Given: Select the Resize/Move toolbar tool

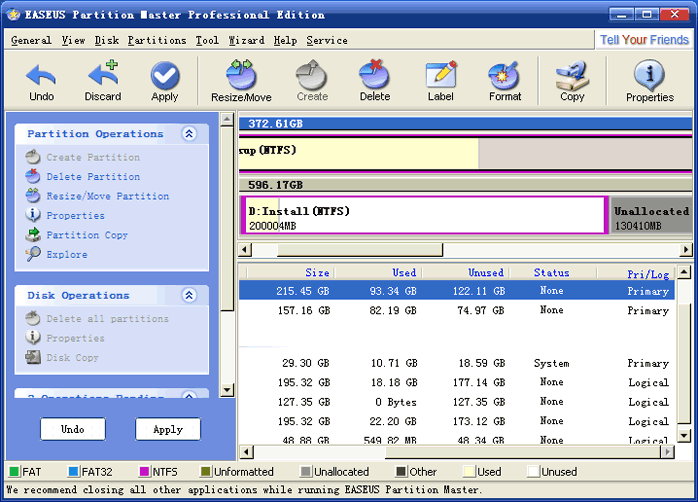Looking at the screenshot, I should (241, 81).
